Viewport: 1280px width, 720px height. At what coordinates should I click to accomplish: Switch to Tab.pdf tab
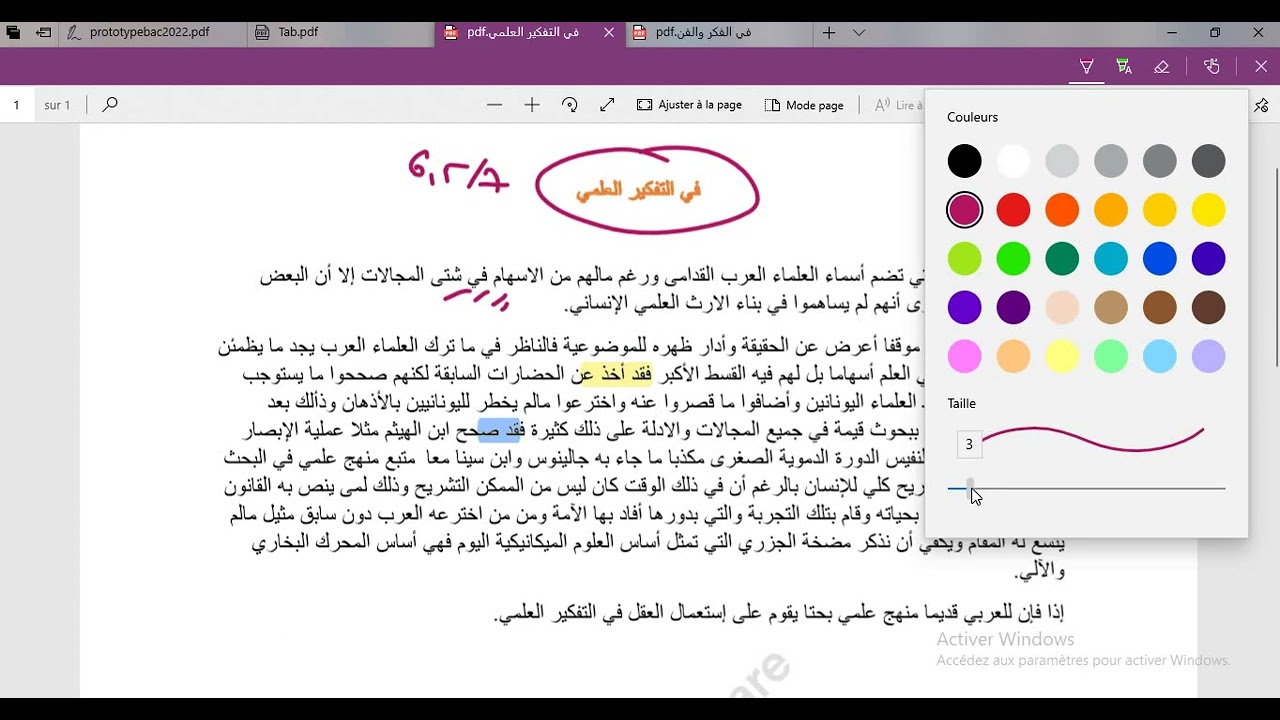pos(298,32)
